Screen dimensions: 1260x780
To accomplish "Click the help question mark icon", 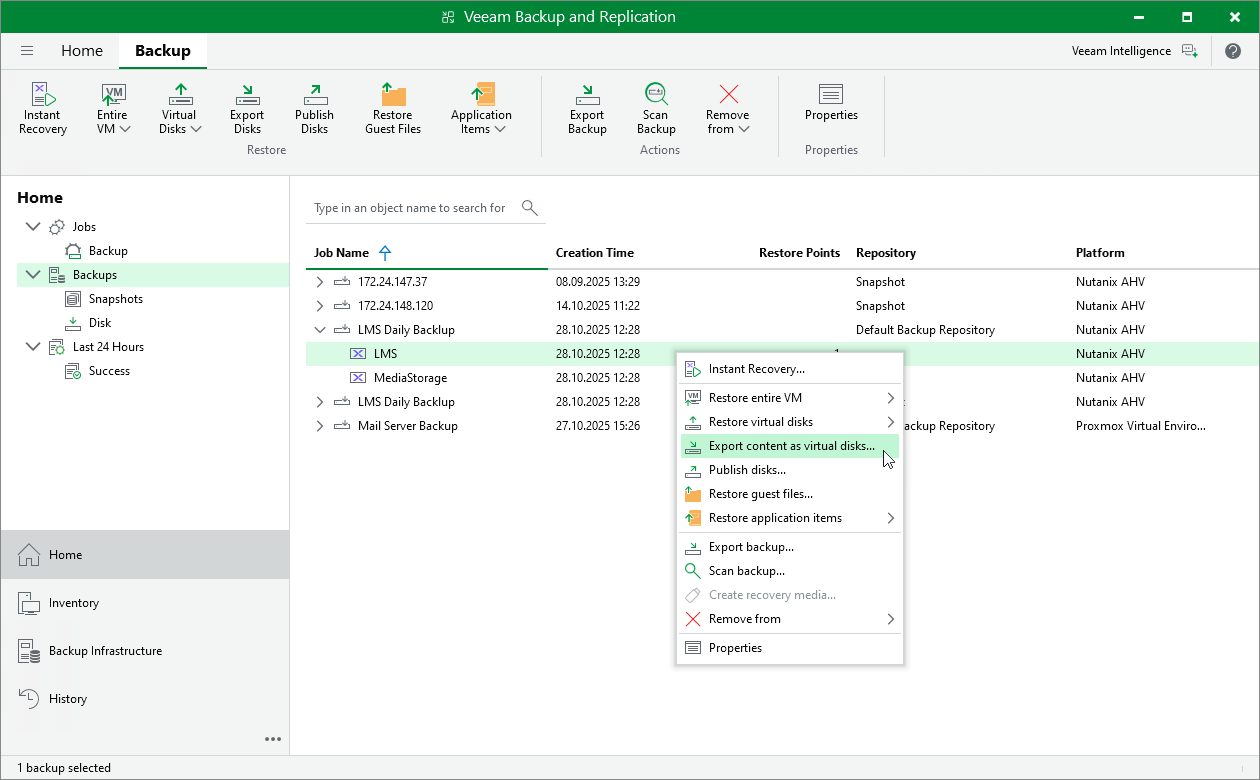I will tap(1233, 51).
